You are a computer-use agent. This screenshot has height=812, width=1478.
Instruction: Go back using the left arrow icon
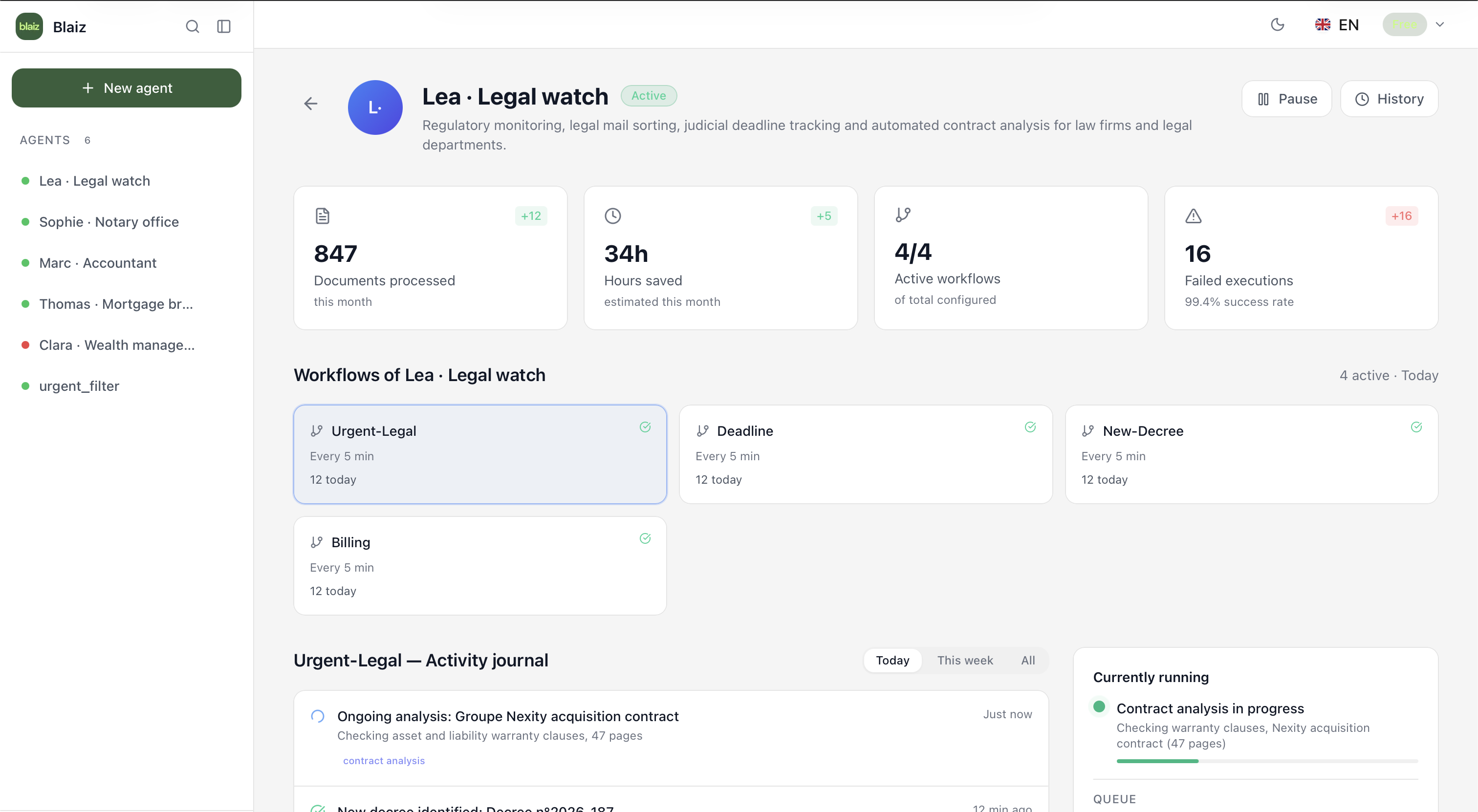(x=310, y=103)
